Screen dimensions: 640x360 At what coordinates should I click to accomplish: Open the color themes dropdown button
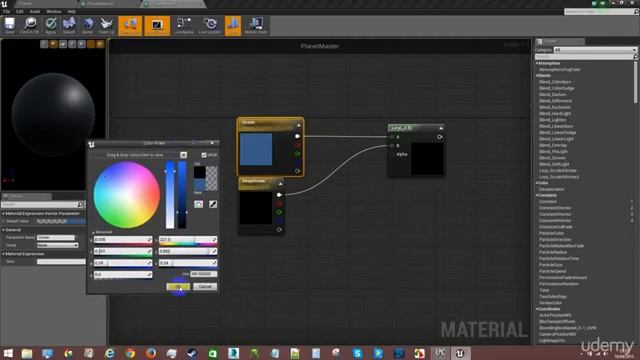[x=184, y=155]
